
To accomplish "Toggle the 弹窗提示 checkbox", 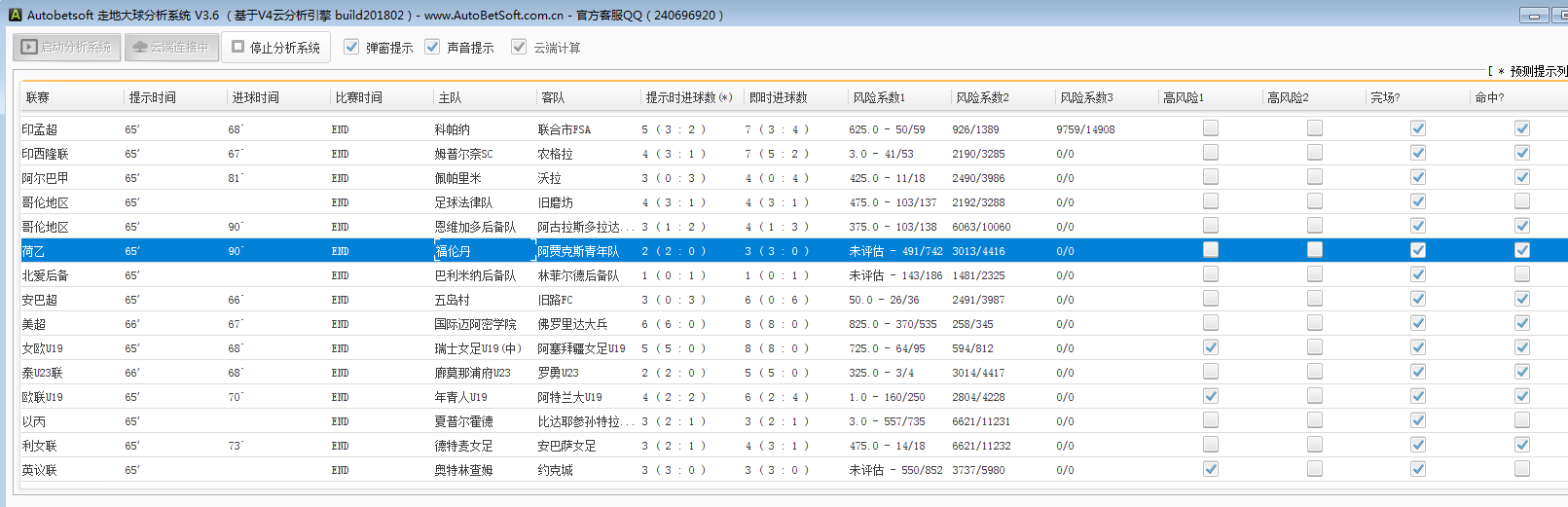I will click(x=352, y=47).
